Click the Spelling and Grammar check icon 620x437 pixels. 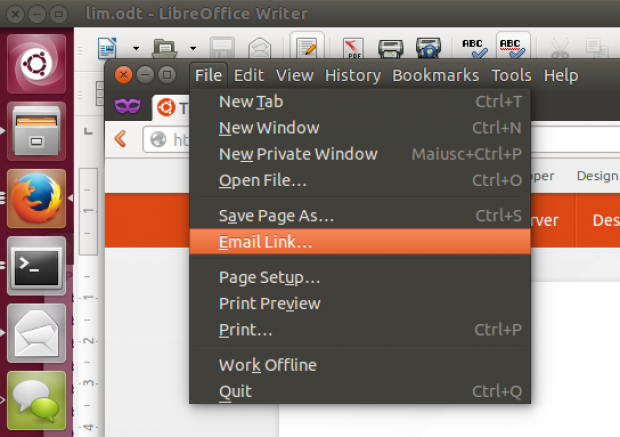[x=474, y=48]
